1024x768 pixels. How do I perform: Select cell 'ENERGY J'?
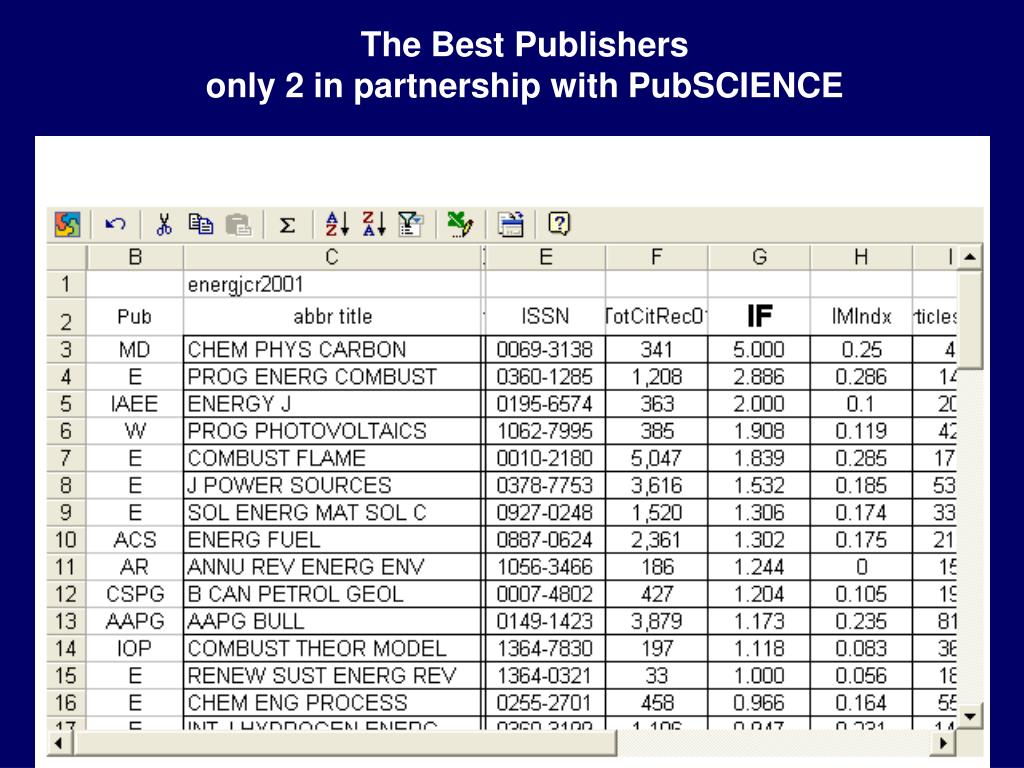332,404
